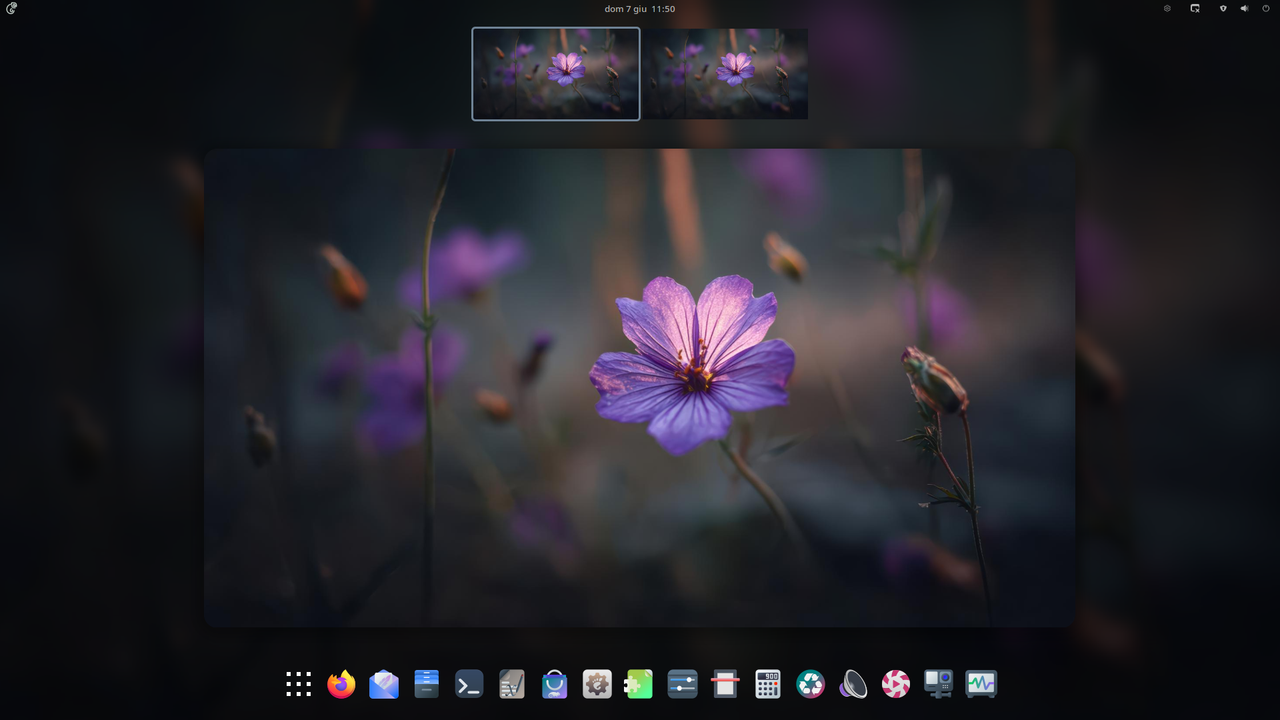1280x720 pixels.
Task: Click the chameleon logo in the top bar
Action: click(12, 8)
